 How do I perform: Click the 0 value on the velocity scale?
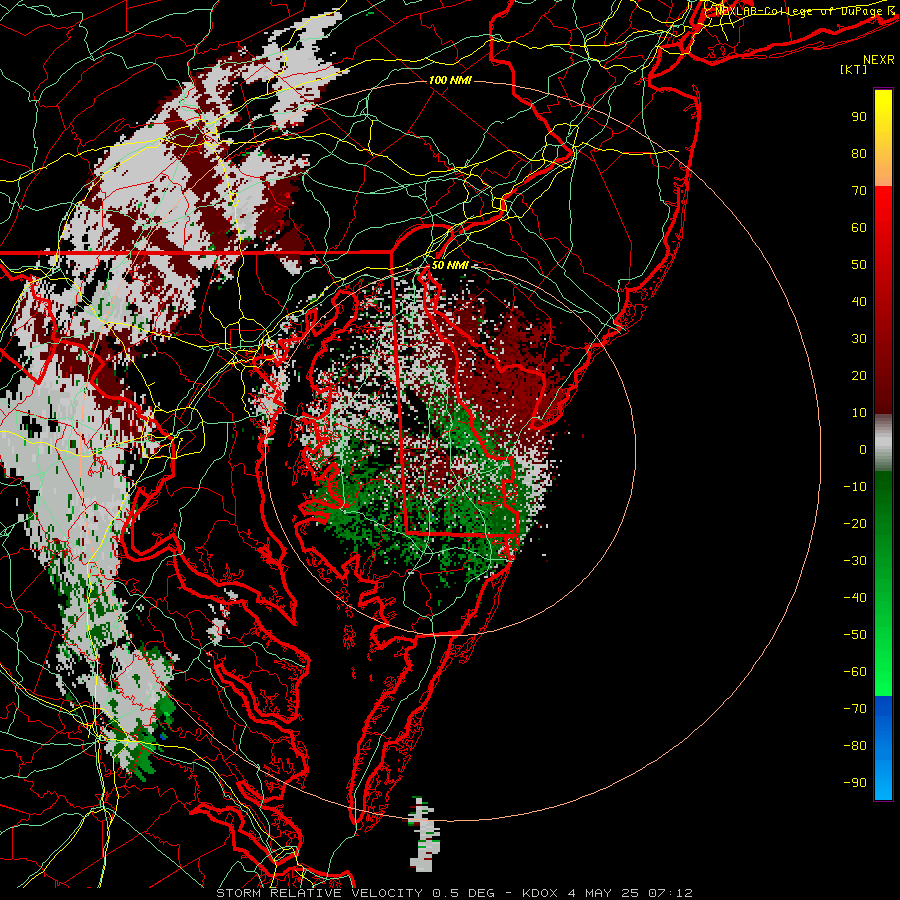pos(863,450)
